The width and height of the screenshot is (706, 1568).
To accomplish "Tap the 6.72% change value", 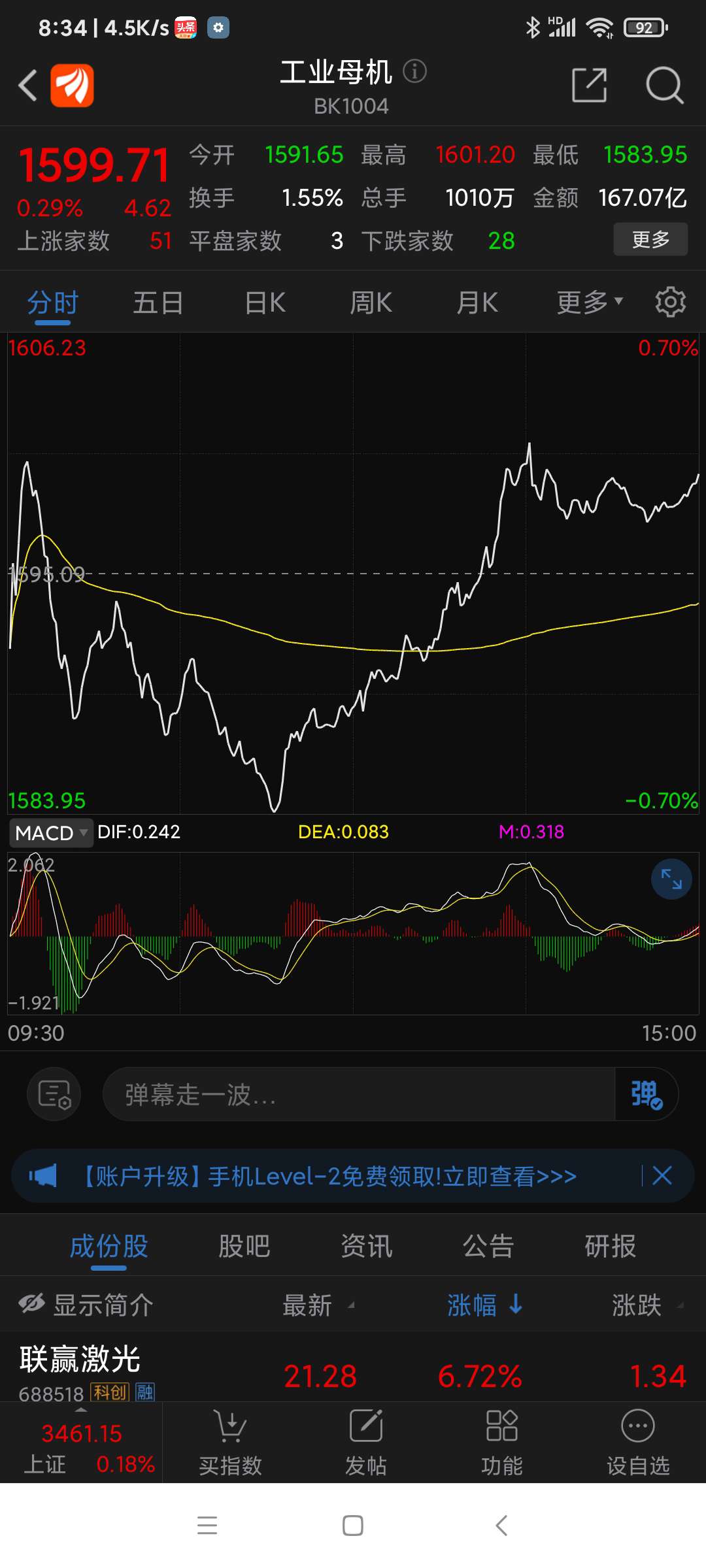I will pos(480,1376).
